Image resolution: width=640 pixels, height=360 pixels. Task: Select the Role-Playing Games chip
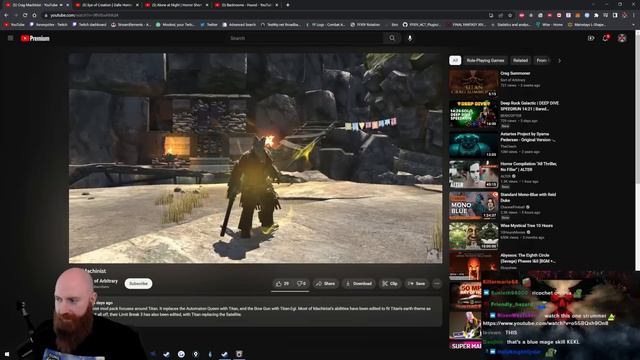click(x=485, y=60)
